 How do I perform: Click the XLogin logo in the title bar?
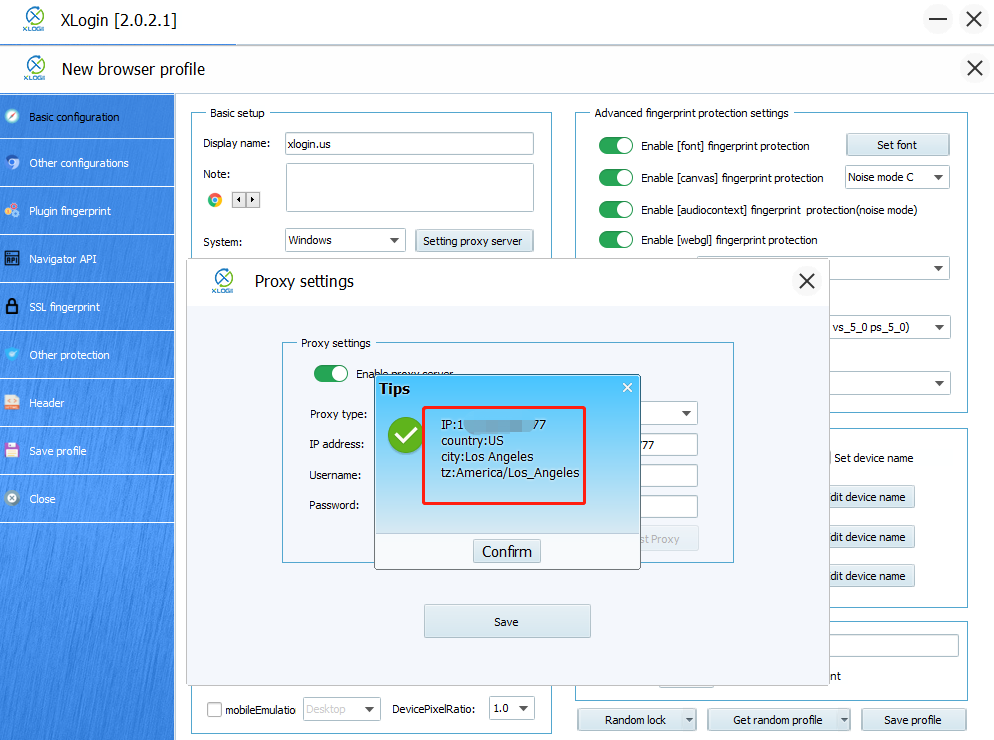click(34, 19)
